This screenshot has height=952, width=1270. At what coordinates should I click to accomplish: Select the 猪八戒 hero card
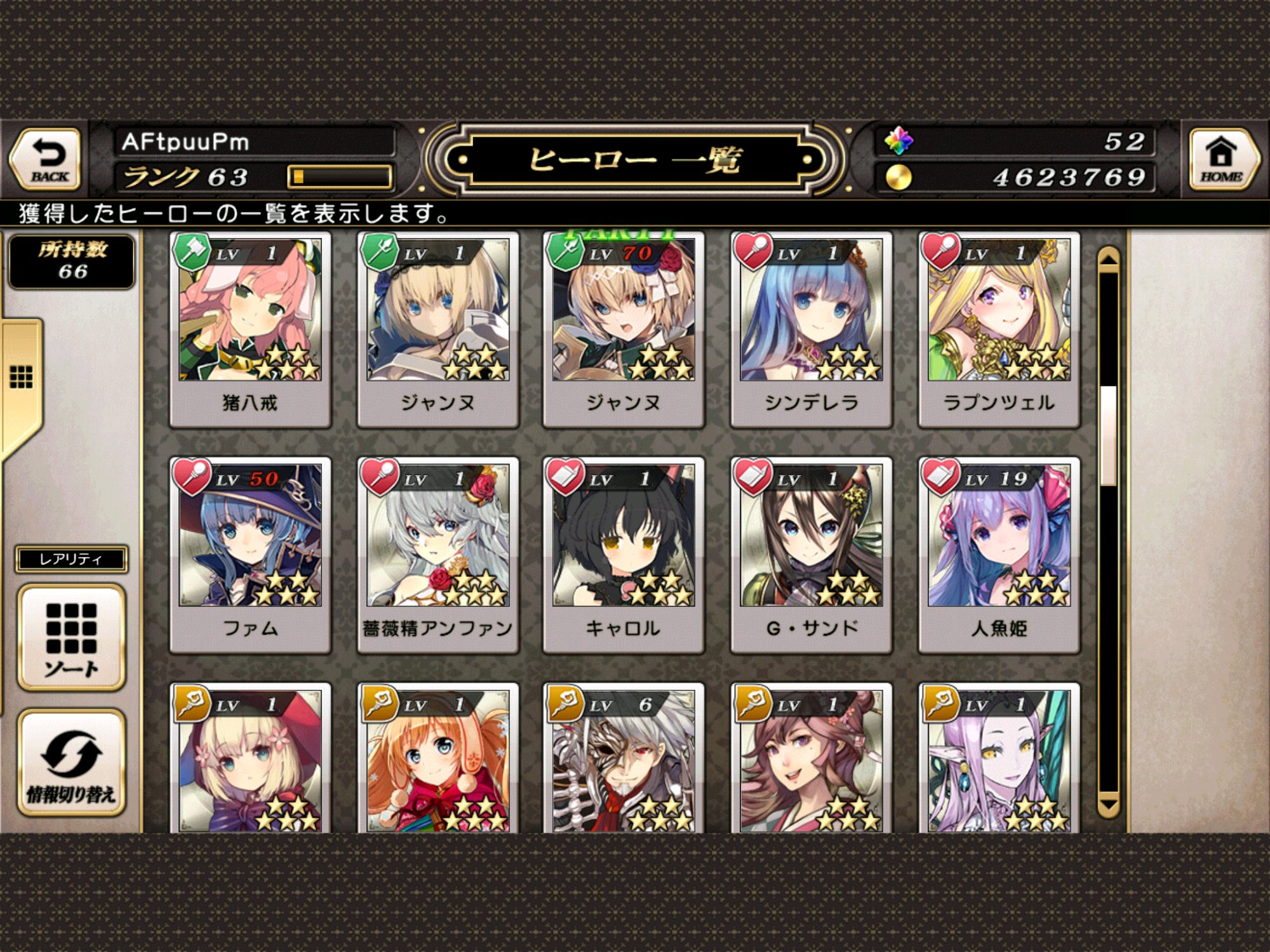[250, 329]
